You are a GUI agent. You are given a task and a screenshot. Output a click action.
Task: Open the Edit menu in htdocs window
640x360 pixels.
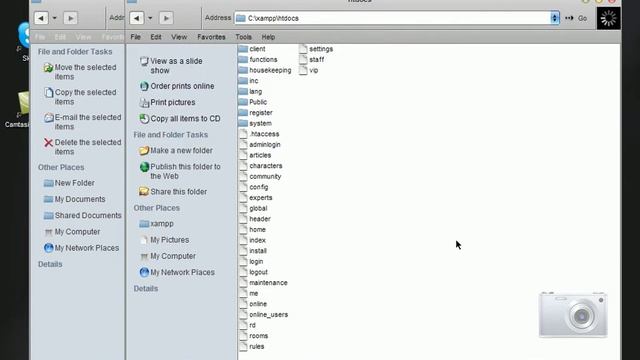tap(156, 37)
